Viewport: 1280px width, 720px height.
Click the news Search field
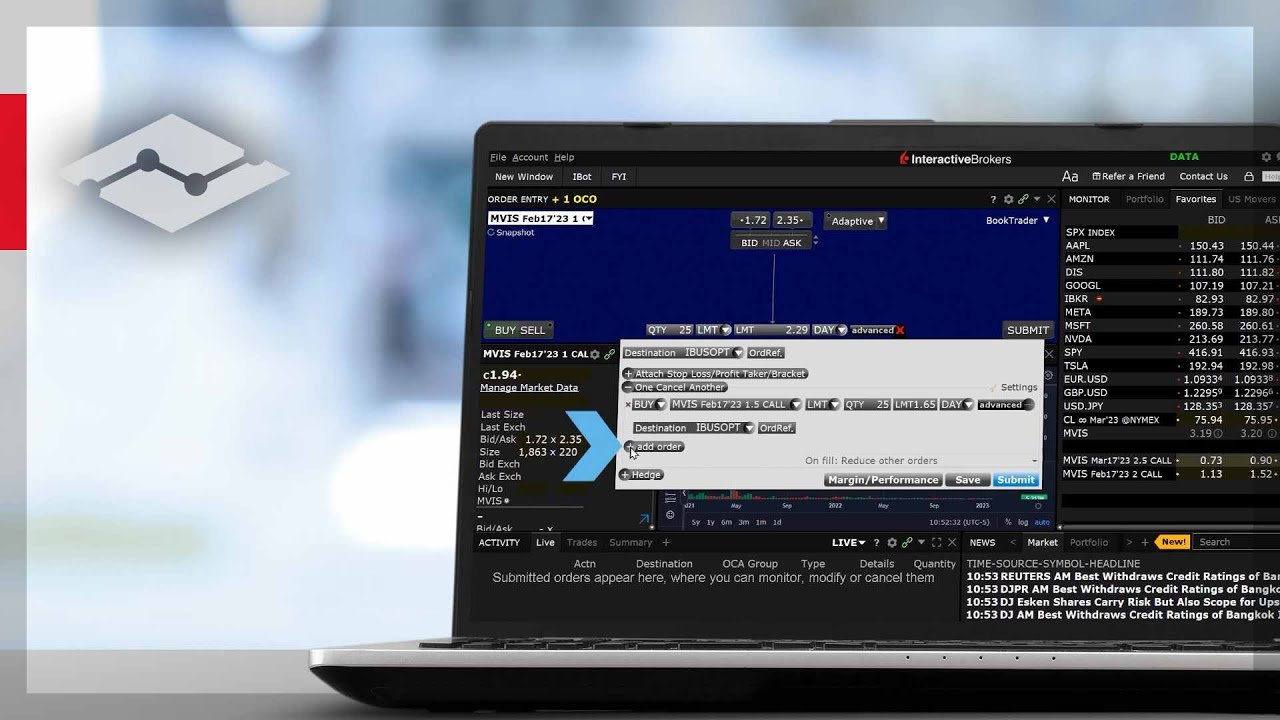pos(1237,542)
